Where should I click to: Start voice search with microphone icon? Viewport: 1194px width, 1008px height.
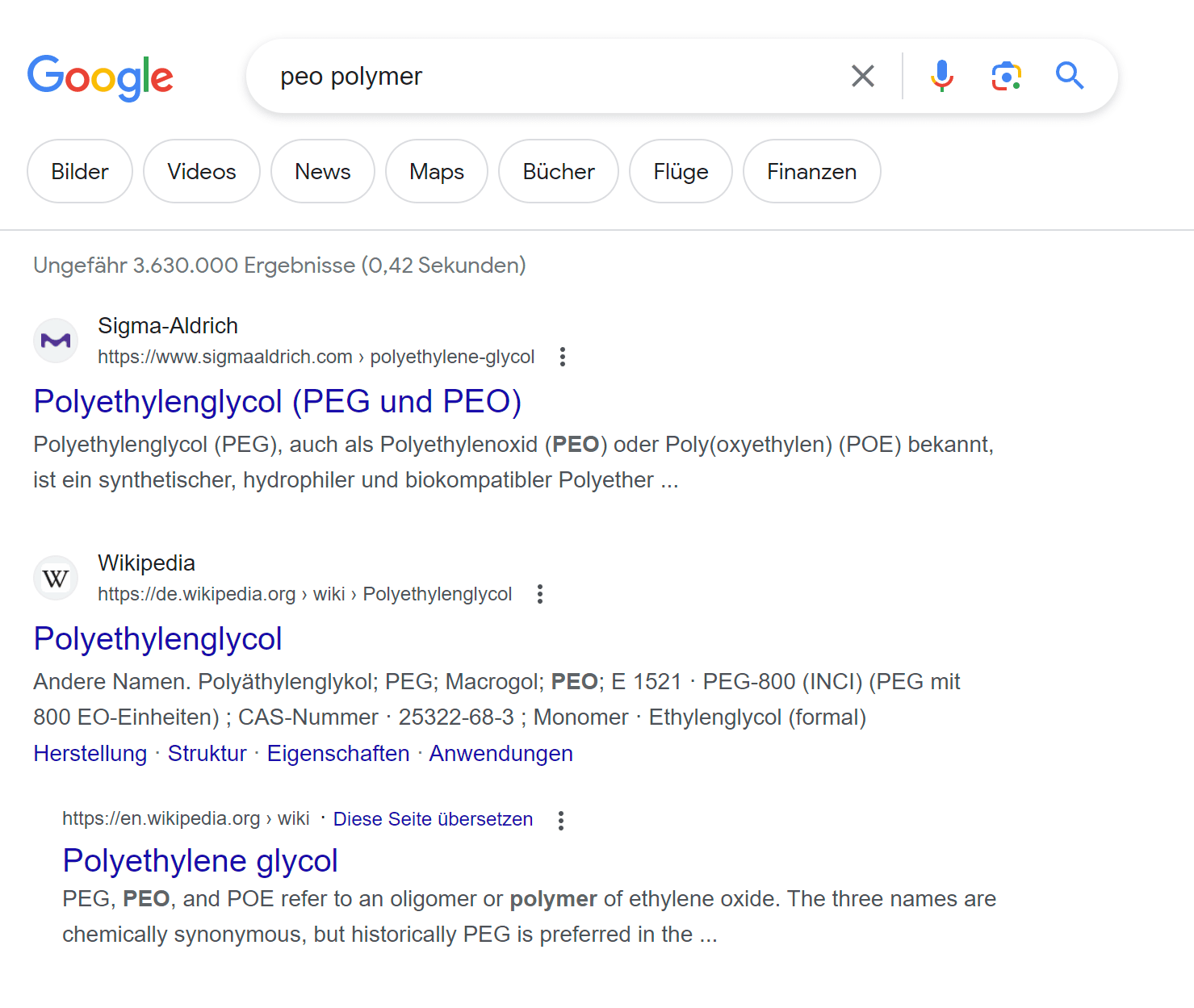pos(941,76)
